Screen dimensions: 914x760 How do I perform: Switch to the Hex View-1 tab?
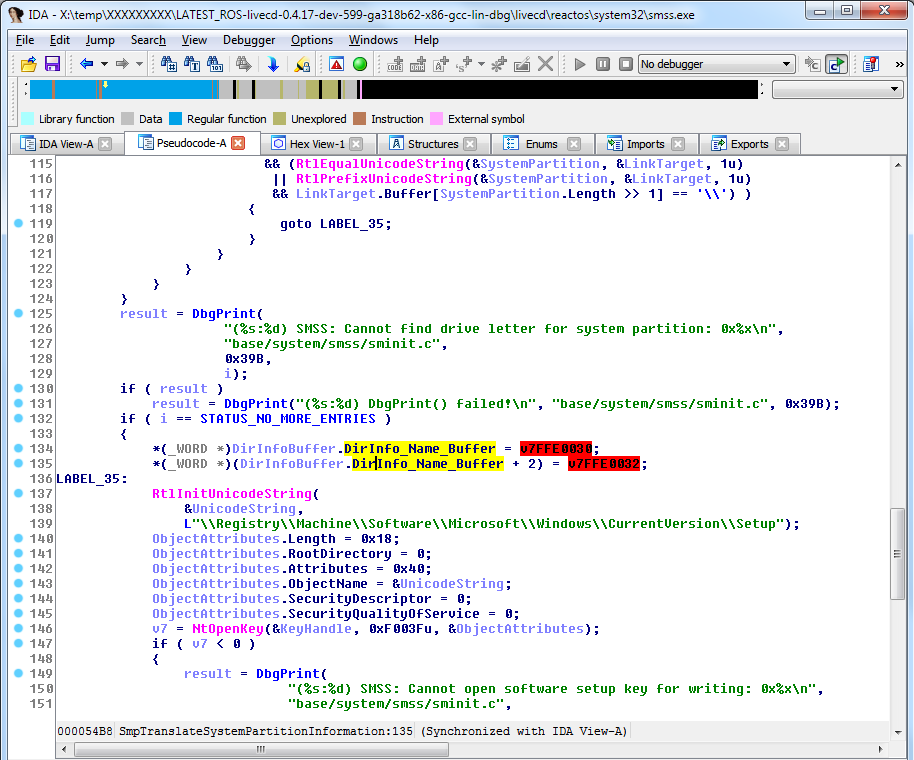point(317,144)
